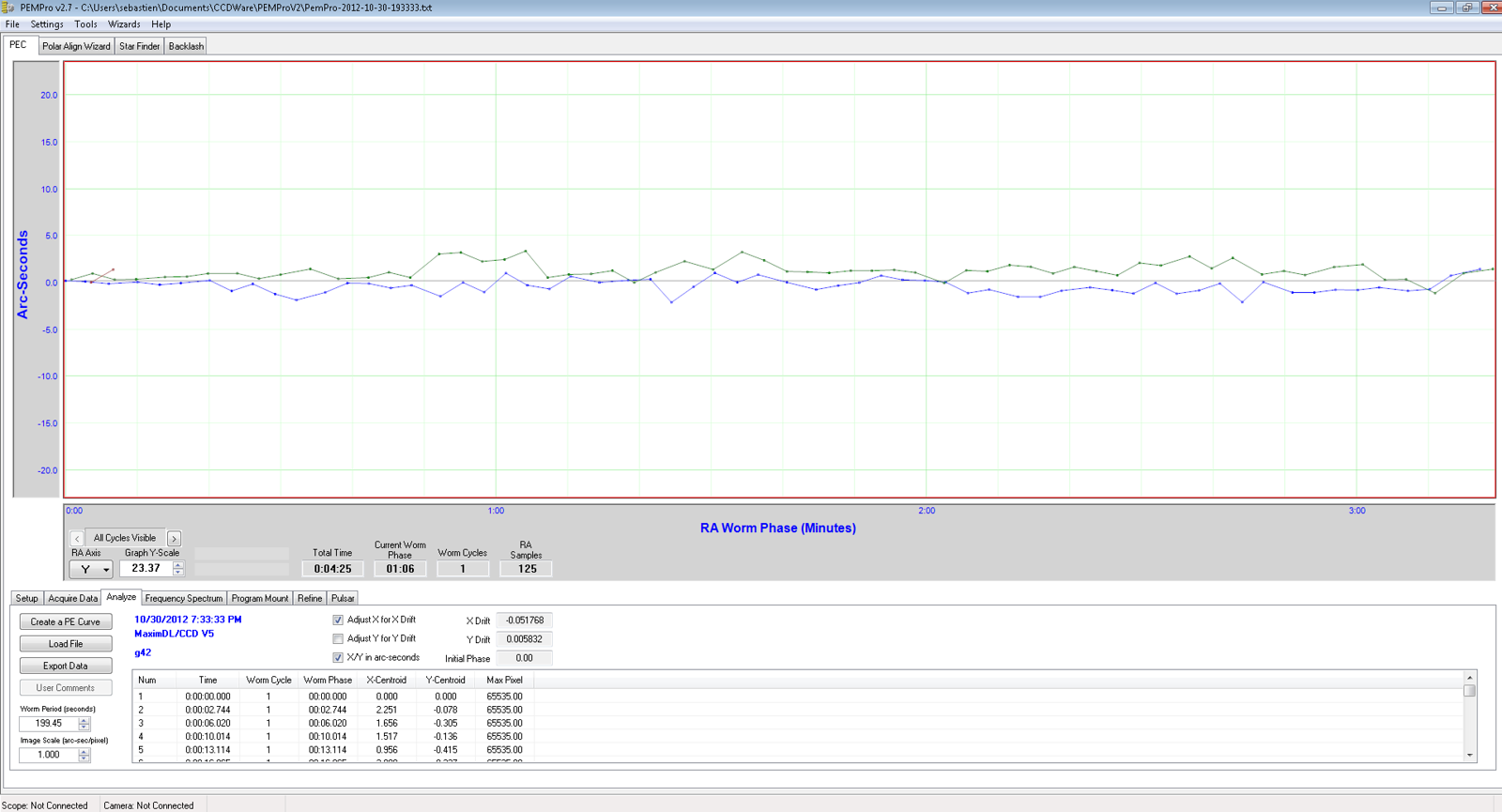Click the Total Time value 0:04:25
Viewport: 1502px width, 812px height.
tap(332, 569)
